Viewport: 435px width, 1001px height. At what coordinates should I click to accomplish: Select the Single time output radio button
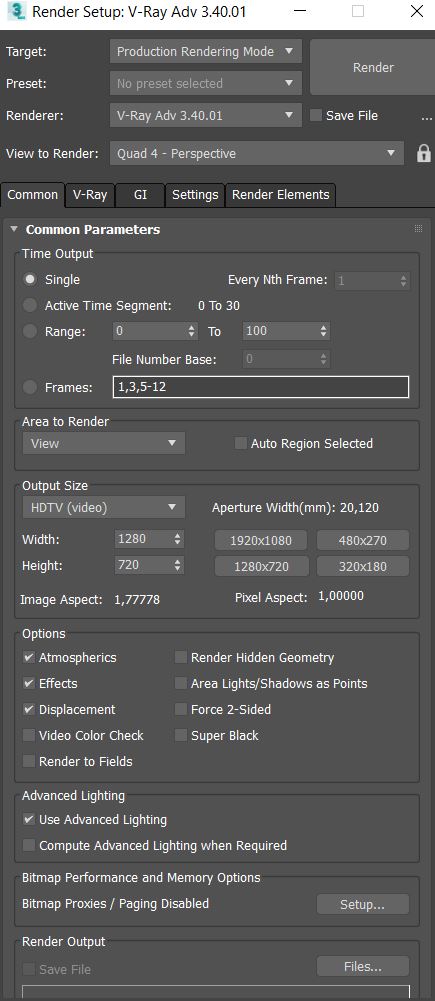click(x=30, y=280)
